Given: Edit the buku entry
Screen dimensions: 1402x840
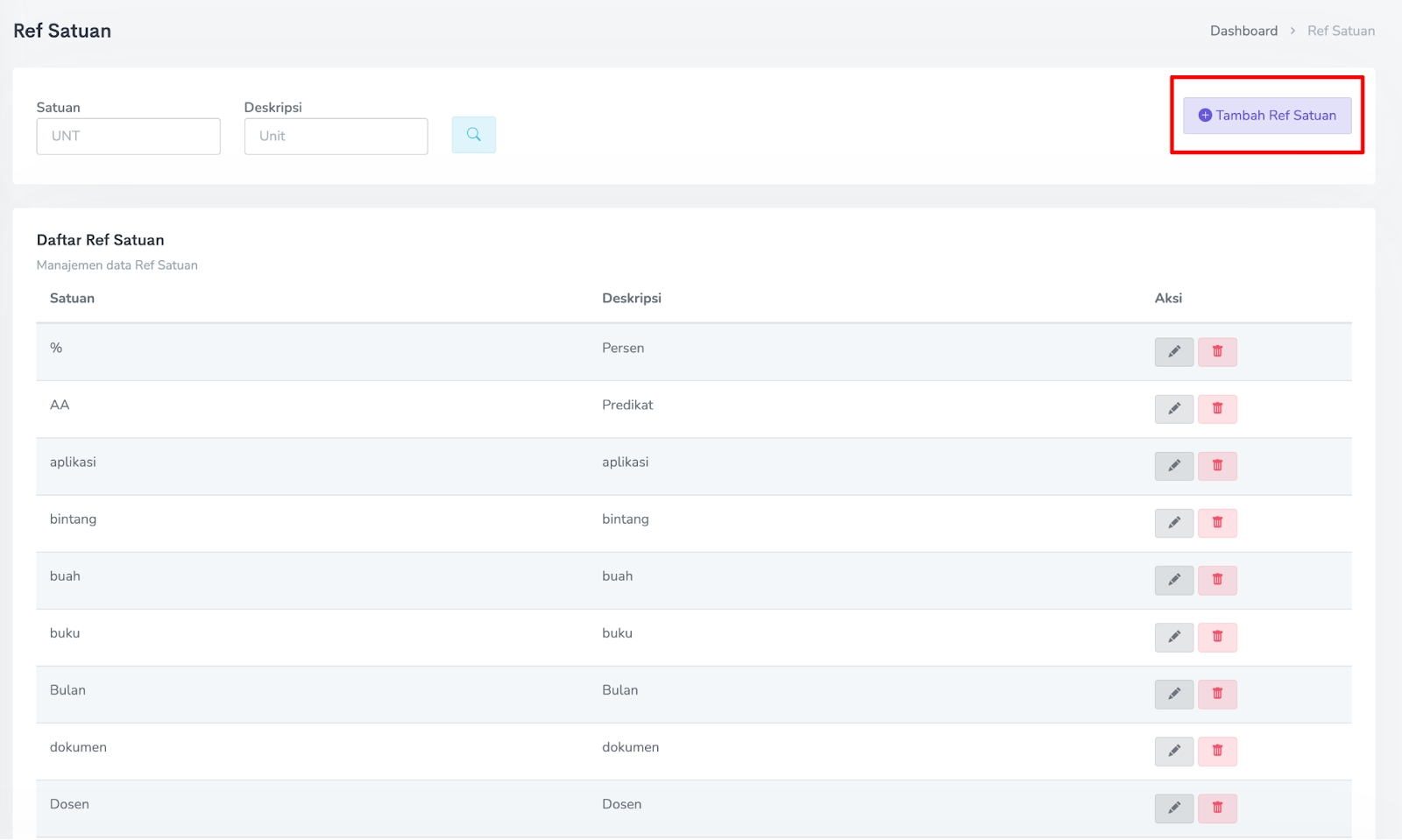Looking at the screenshot, I should click(x=1173, y=637).
